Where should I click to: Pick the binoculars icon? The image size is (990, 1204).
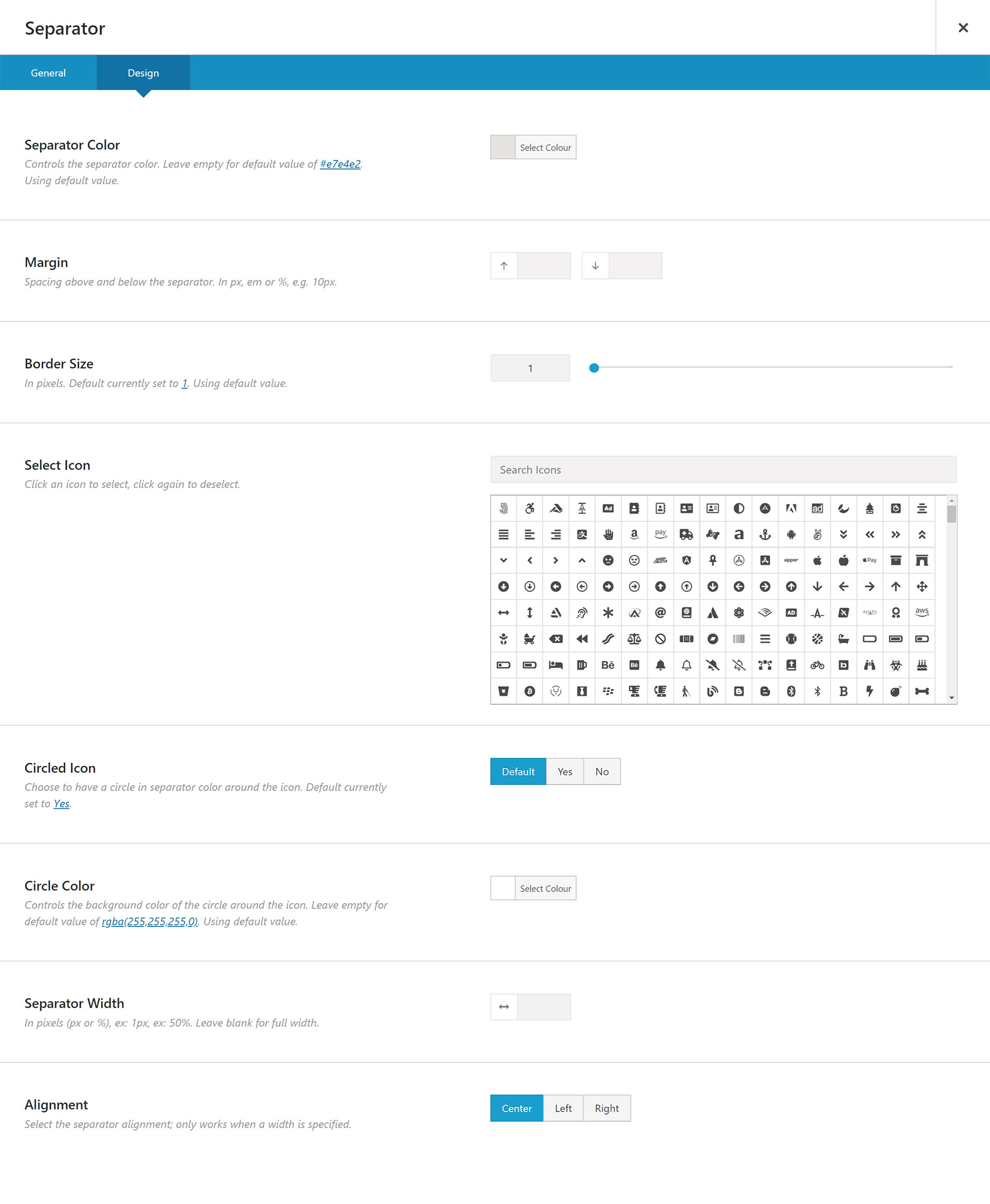click(x=869, y=665)
